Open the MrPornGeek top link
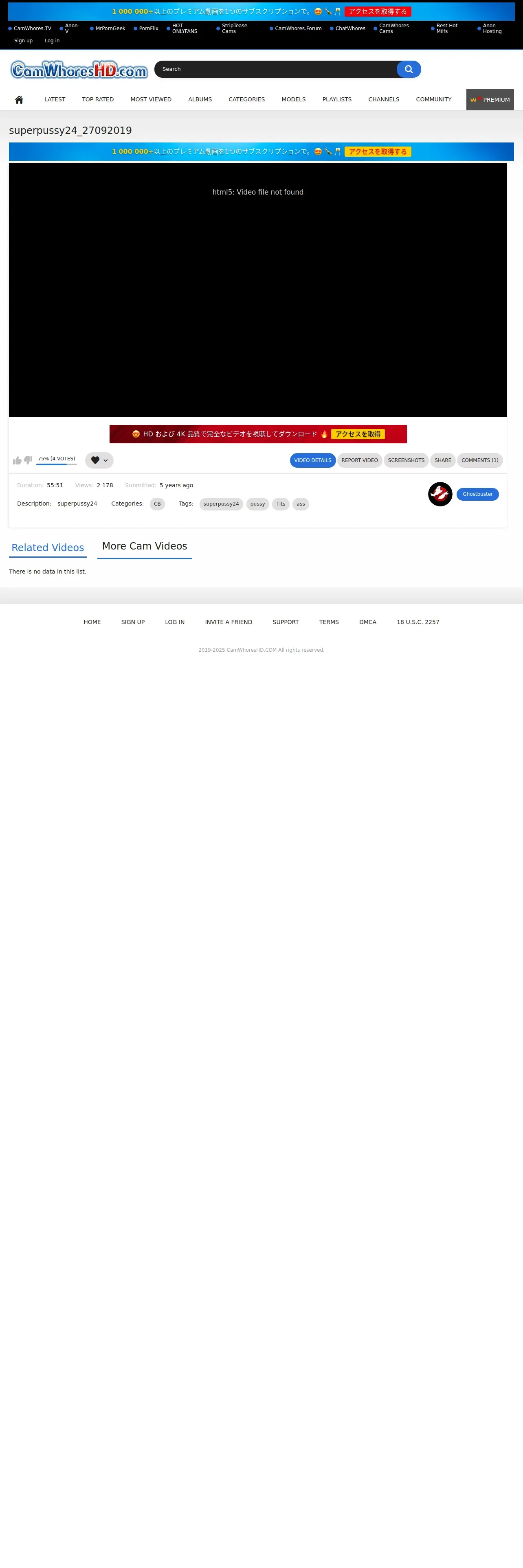The width and height of the screenshot is (523, 1568). 108,28
